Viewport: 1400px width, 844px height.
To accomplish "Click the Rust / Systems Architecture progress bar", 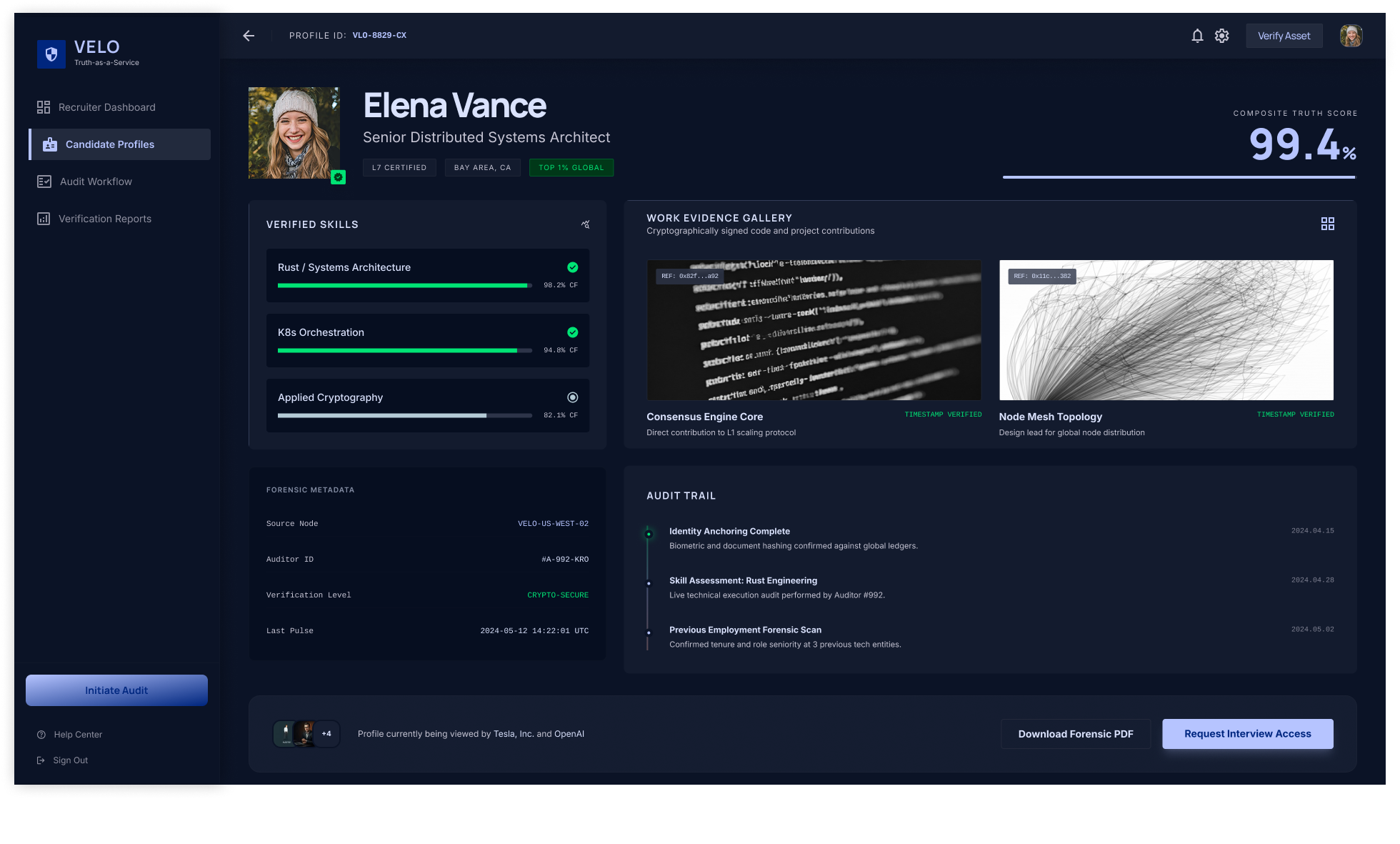I will [x=405, y=286].
